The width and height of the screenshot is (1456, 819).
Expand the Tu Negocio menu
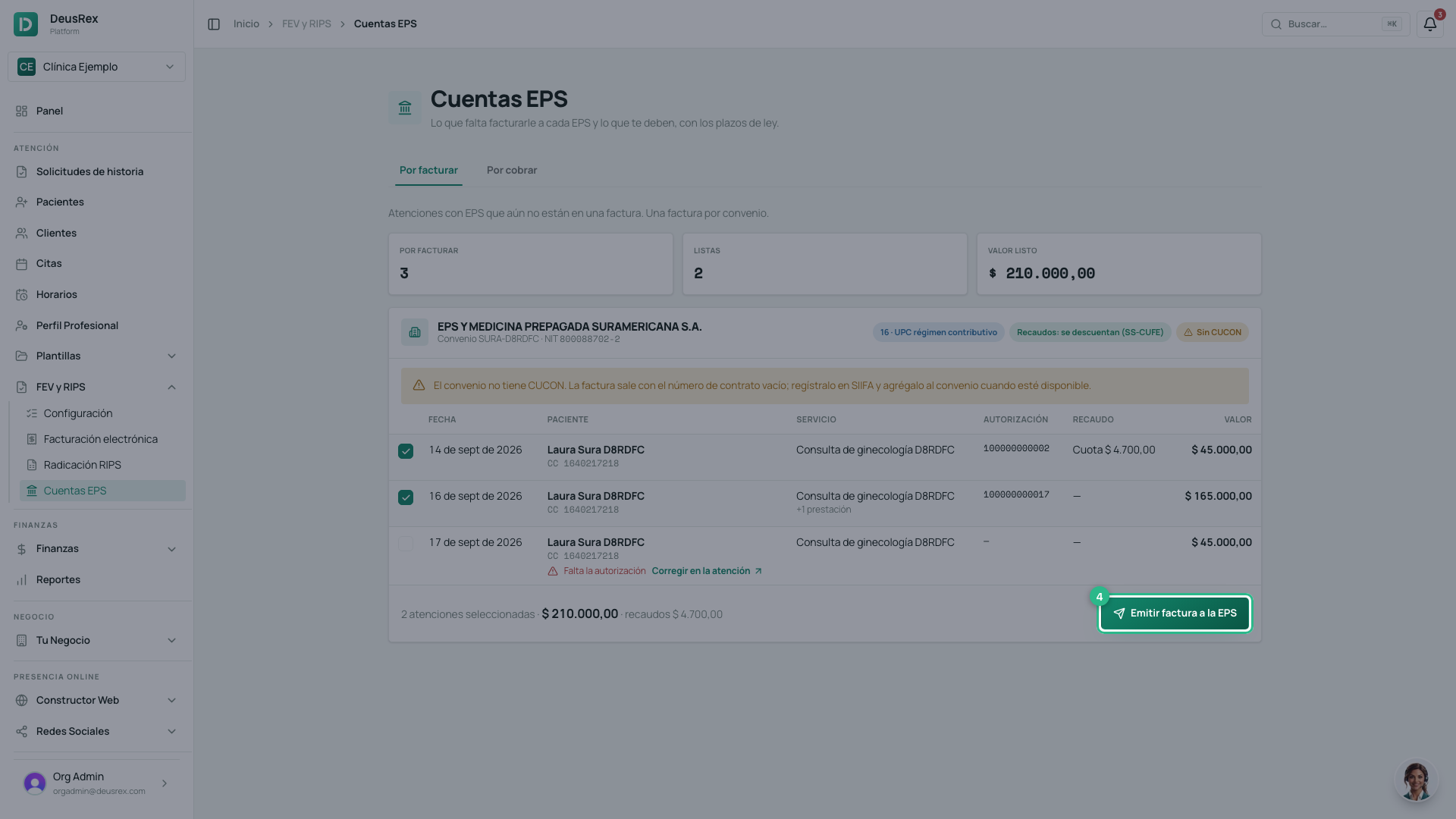point(96,640)
